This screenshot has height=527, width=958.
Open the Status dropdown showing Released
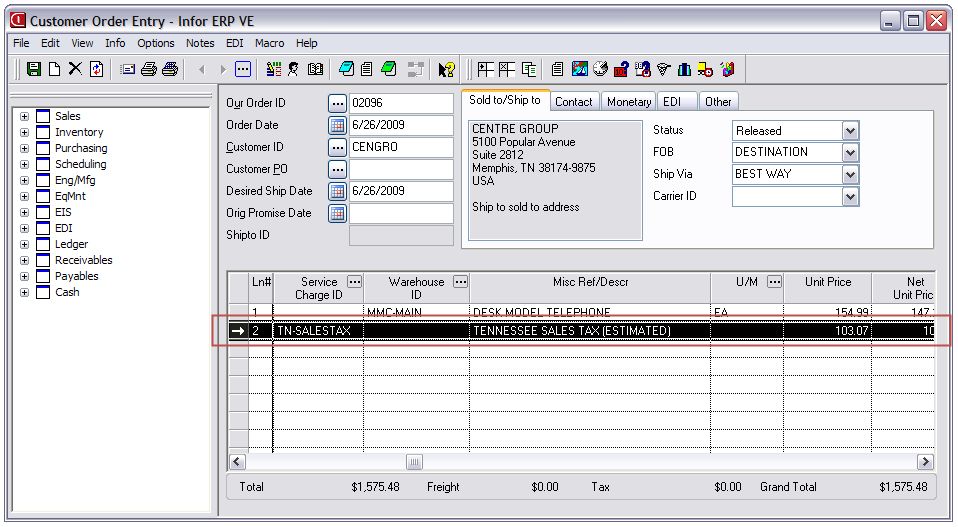tap(850, 130)
